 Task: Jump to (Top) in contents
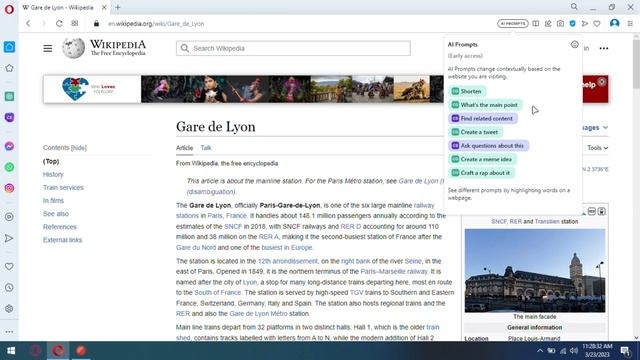51,161
